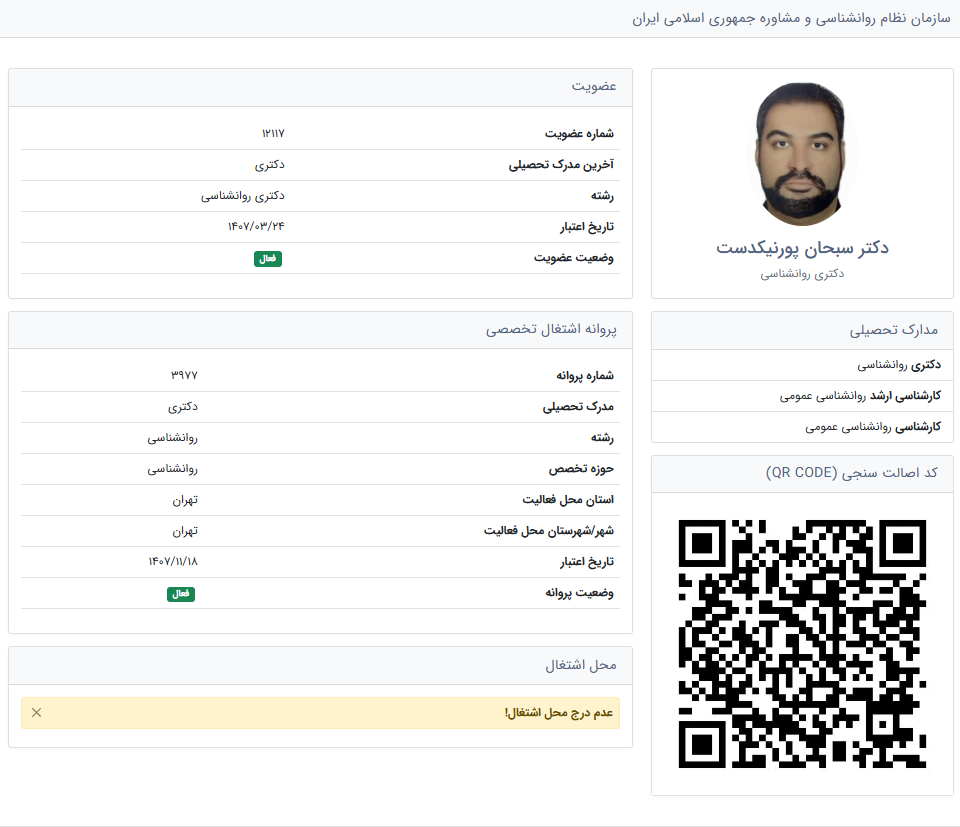Image resolution: width=960 pixels, height=827 pixels.
Task: Select membership validity date "۱۴۰۷/۰۳/۲۴"
Action: coord(256,226)
